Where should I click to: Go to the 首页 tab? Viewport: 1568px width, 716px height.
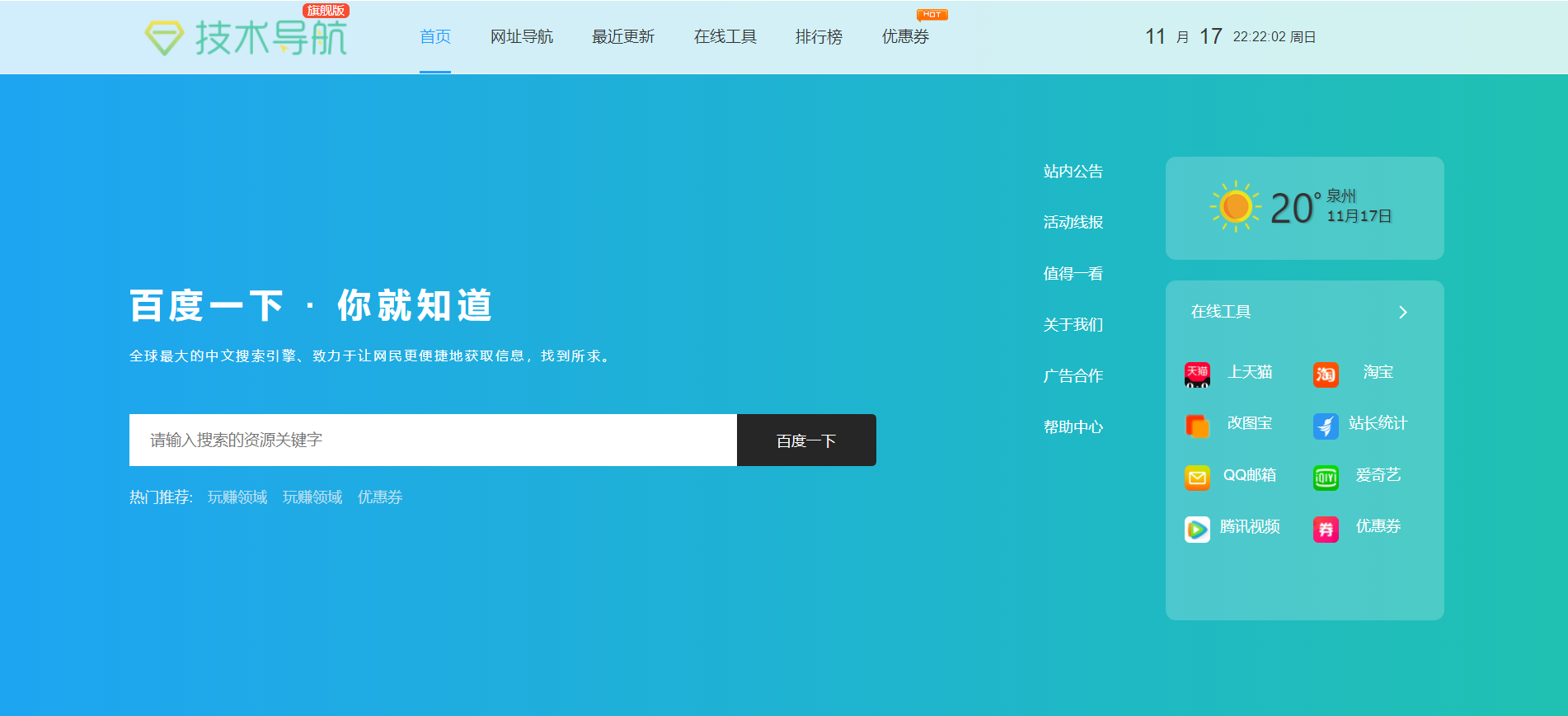click(x=435, y=37)
